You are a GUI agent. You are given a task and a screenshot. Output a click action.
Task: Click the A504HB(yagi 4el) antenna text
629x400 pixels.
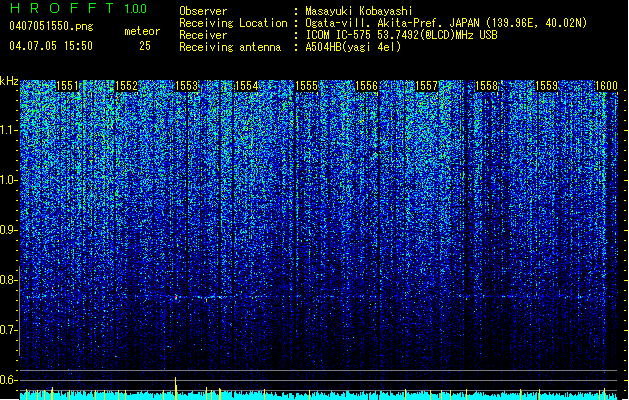(353, 47)
